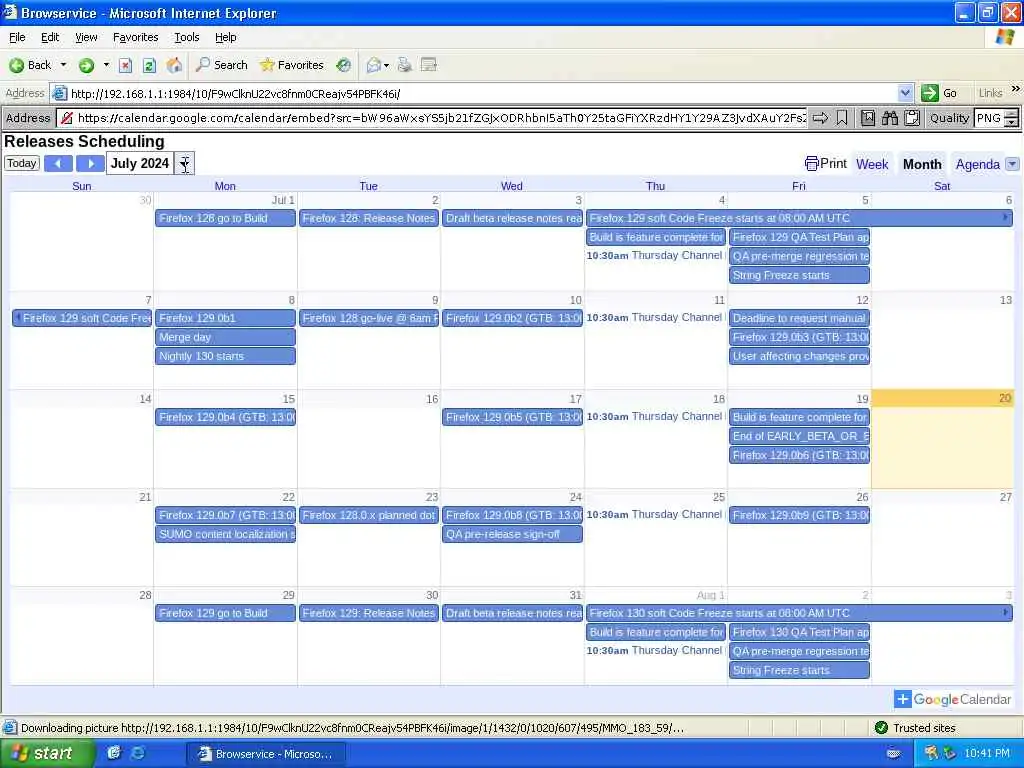Go to next month arrow
The height and width of the screenshot is (768, 1024).
(90, 163)
